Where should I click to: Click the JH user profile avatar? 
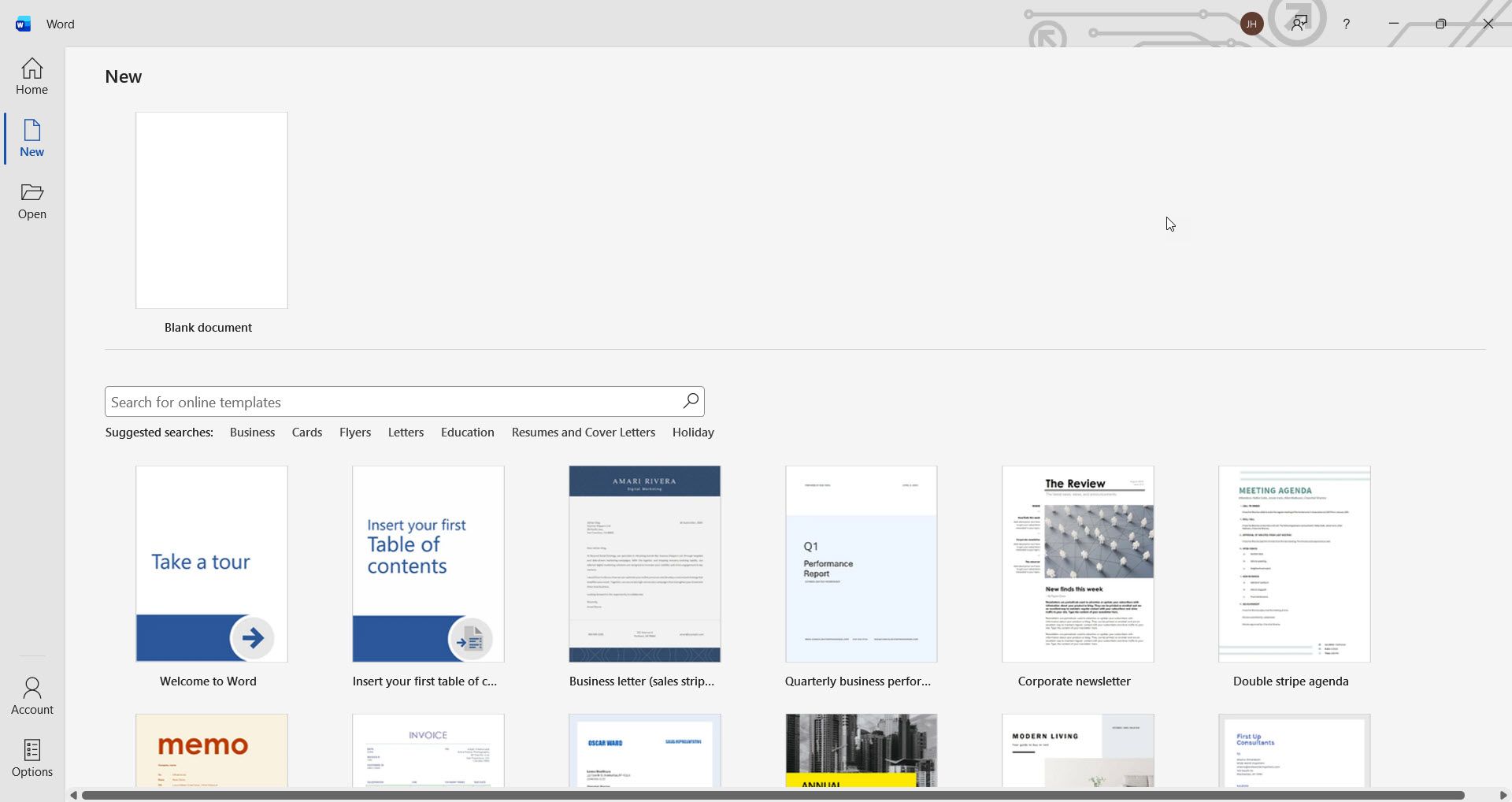coord(1251,24)
